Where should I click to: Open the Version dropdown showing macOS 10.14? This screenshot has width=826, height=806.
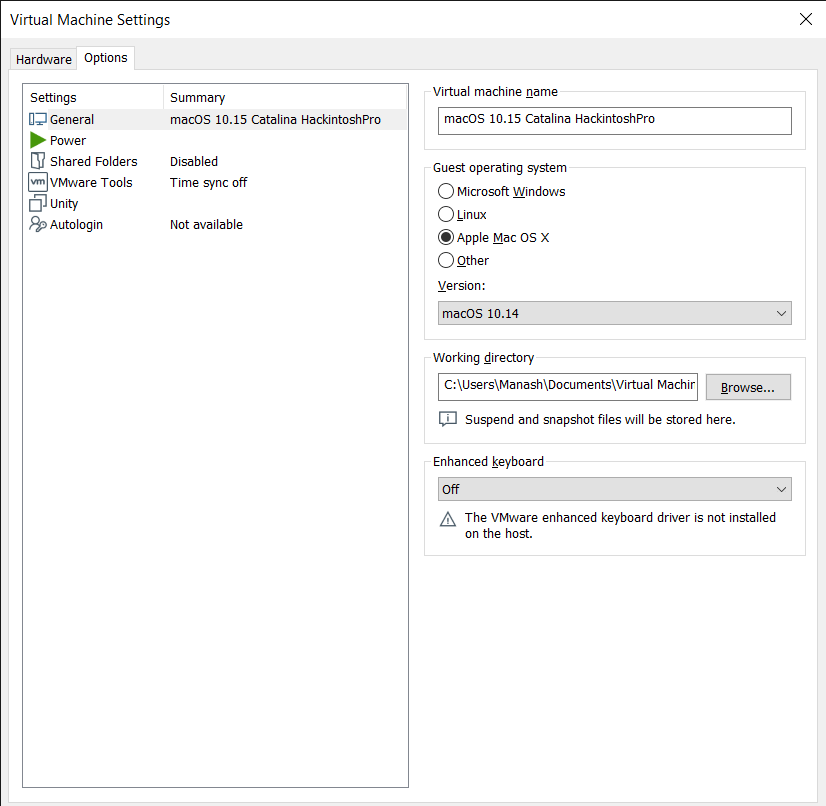pyautogui.click(x=614, y=313)
